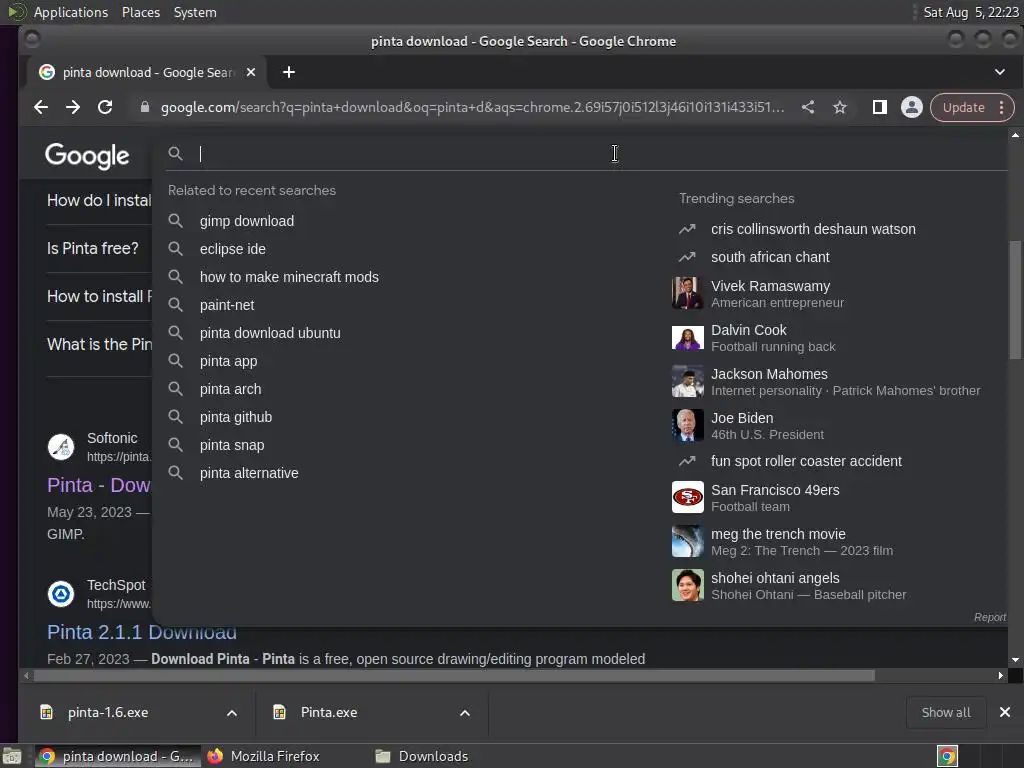The image size is (1024, 768).
Task: Click the magnifier icon in search box
Action: pos(175,153)
